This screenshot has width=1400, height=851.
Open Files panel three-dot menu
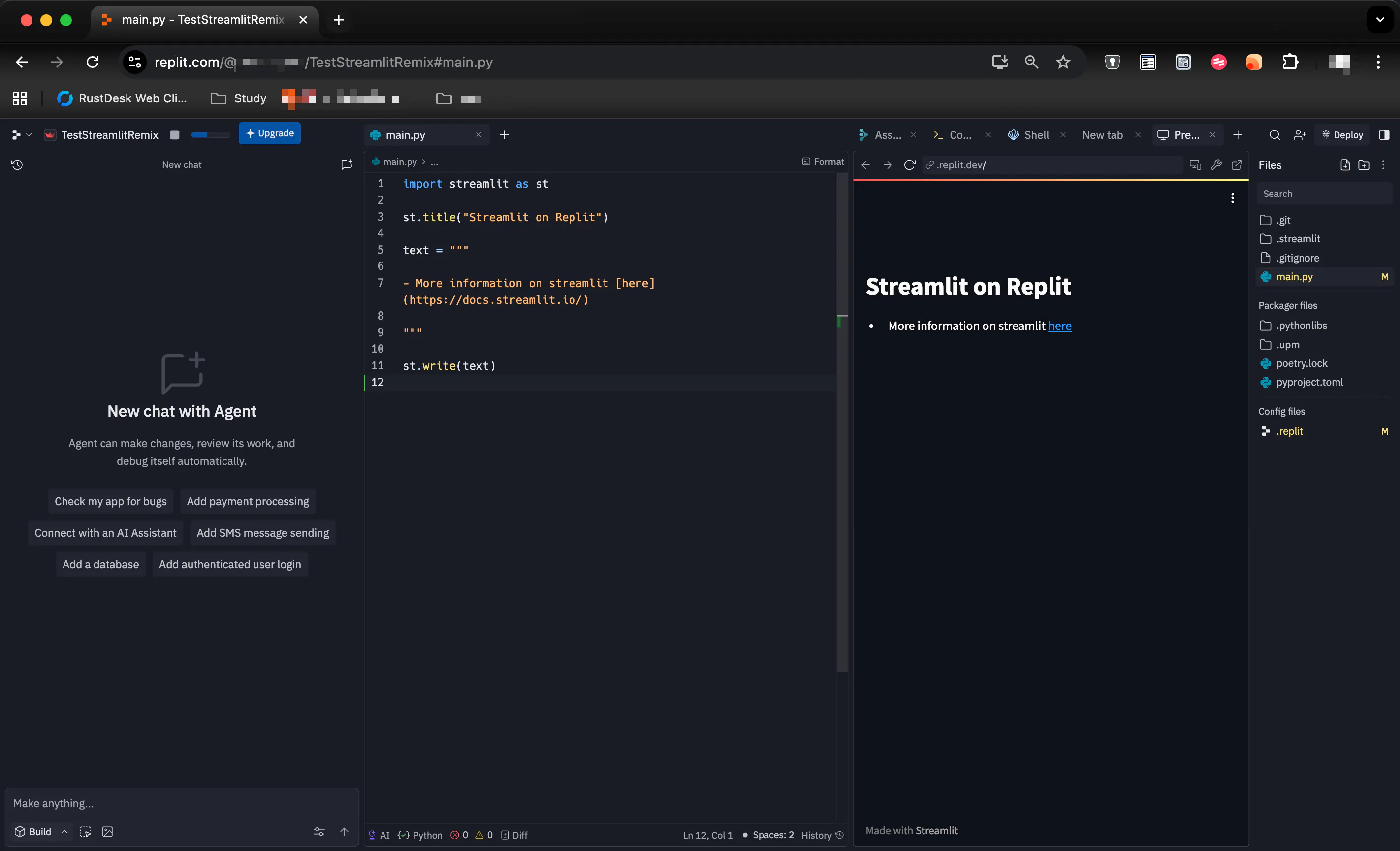click(x=1383, y=165)
